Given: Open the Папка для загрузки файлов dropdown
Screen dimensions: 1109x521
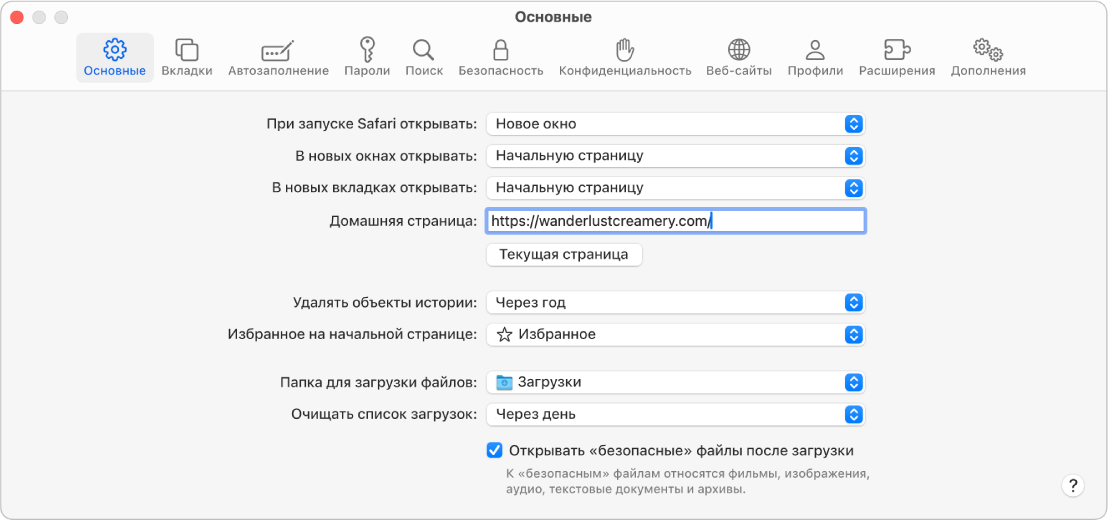Looking at the screenshot, I should (x=676, y=382).
